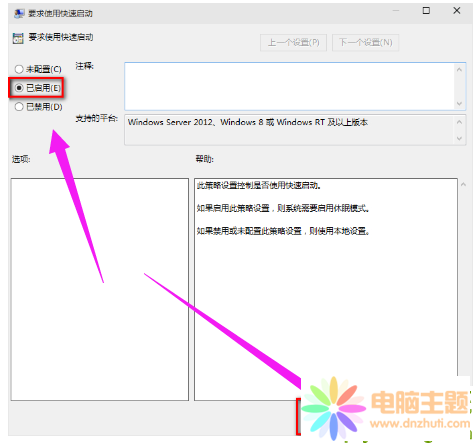Click help line 如果启用此策略设置

tap(283, 208)
